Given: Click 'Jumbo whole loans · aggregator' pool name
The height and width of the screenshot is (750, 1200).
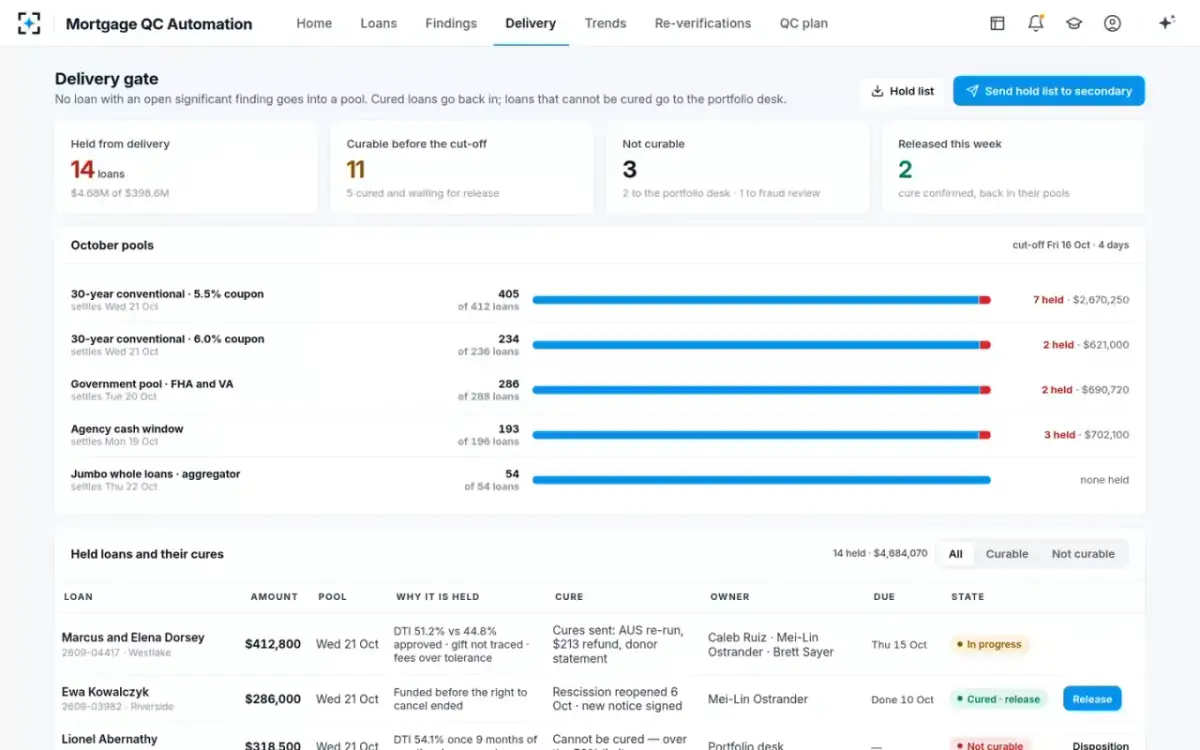Looking at the screenshot, I should click(x=155, y=474).
